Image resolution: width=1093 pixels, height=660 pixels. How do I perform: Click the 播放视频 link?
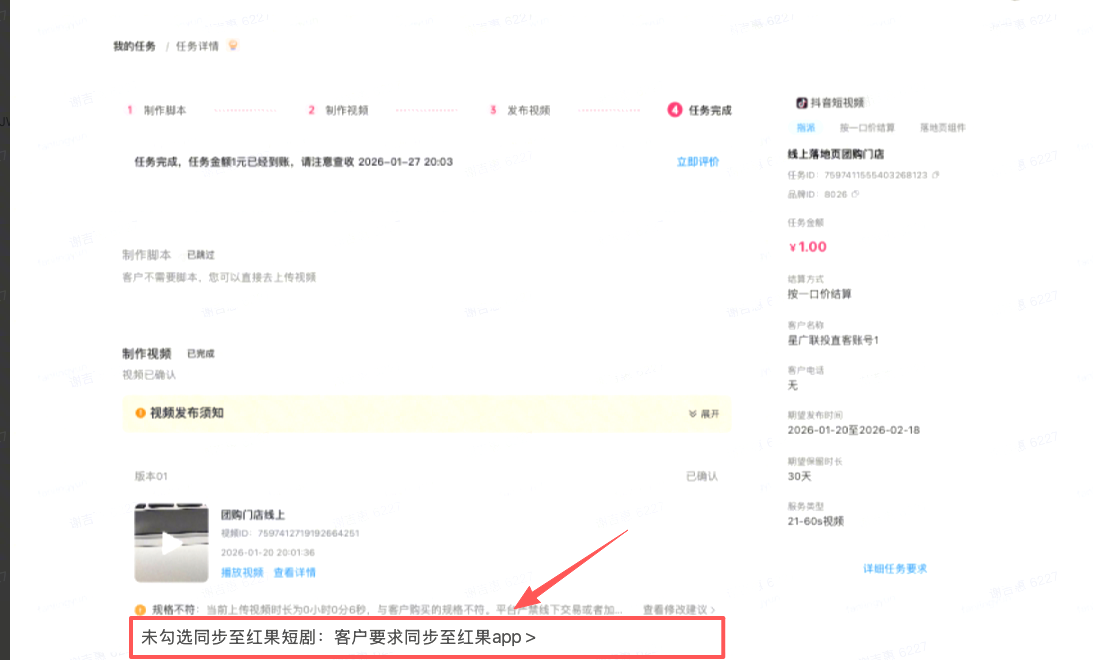pos(242,573)
